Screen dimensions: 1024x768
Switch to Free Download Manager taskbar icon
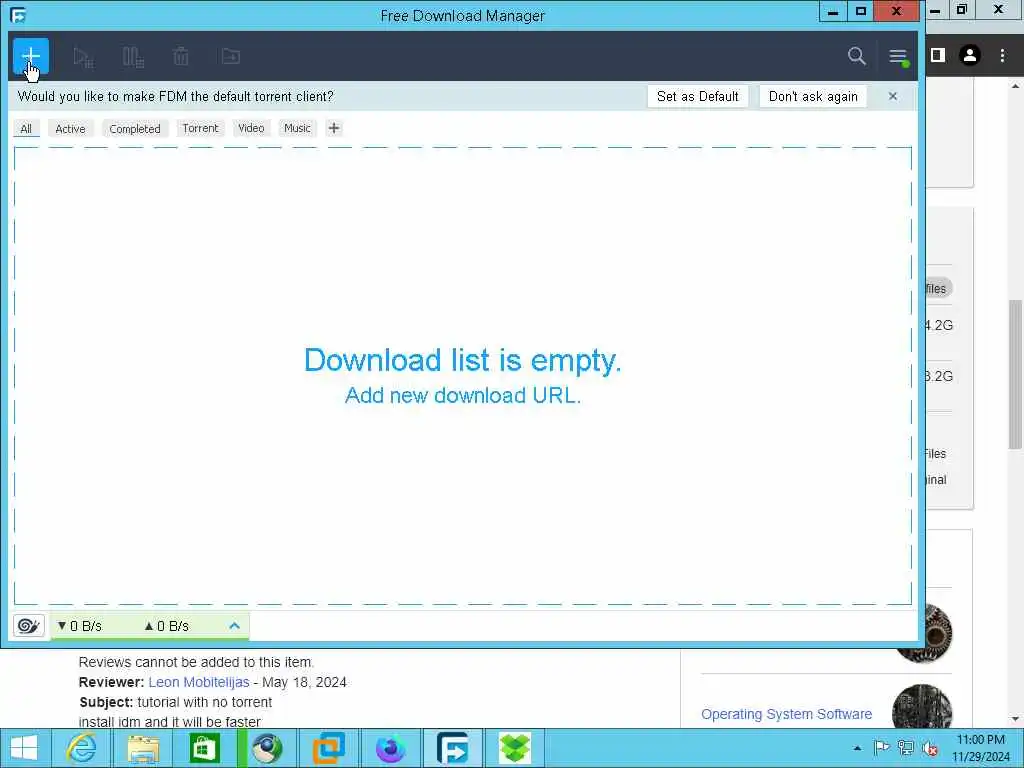453,748
